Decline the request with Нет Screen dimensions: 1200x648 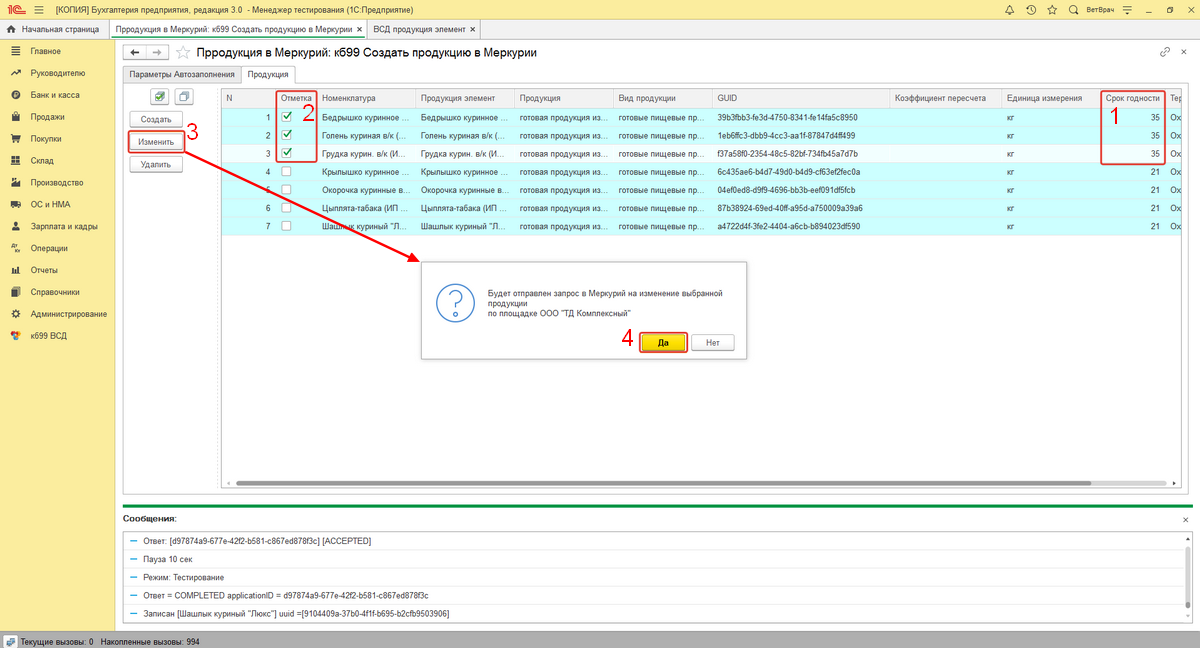tap(713, 342)
